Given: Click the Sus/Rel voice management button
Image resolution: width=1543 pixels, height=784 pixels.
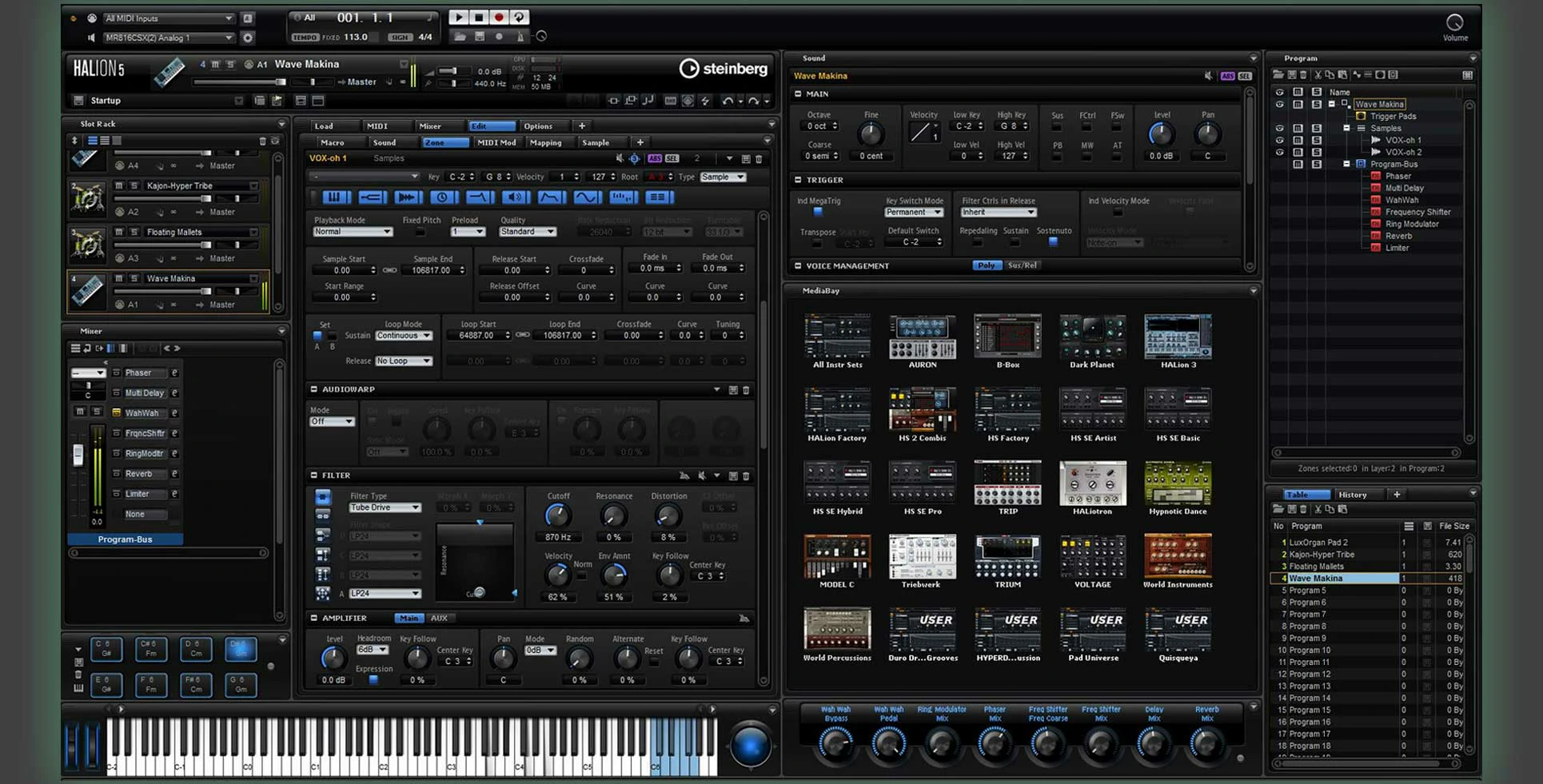Looking at the screenshot, I should [x=1023, y=265].
